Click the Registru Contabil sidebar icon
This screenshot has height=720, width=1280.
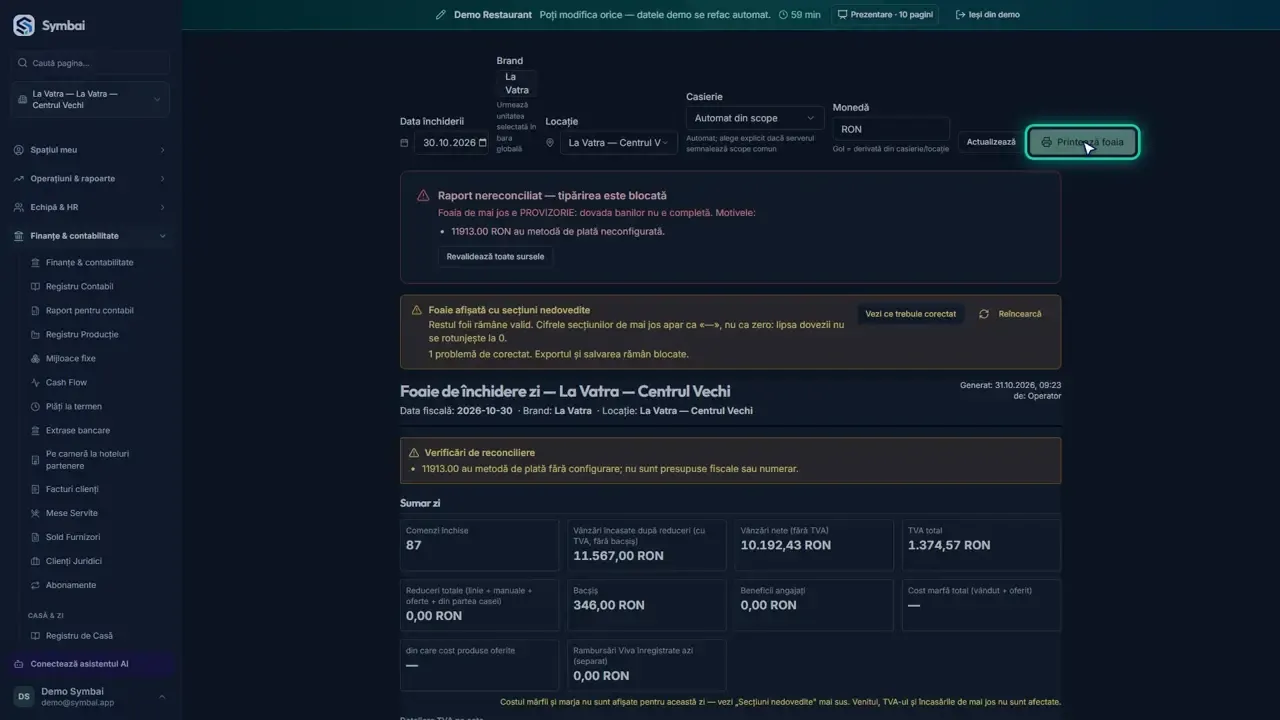click(x=36, y=287)
